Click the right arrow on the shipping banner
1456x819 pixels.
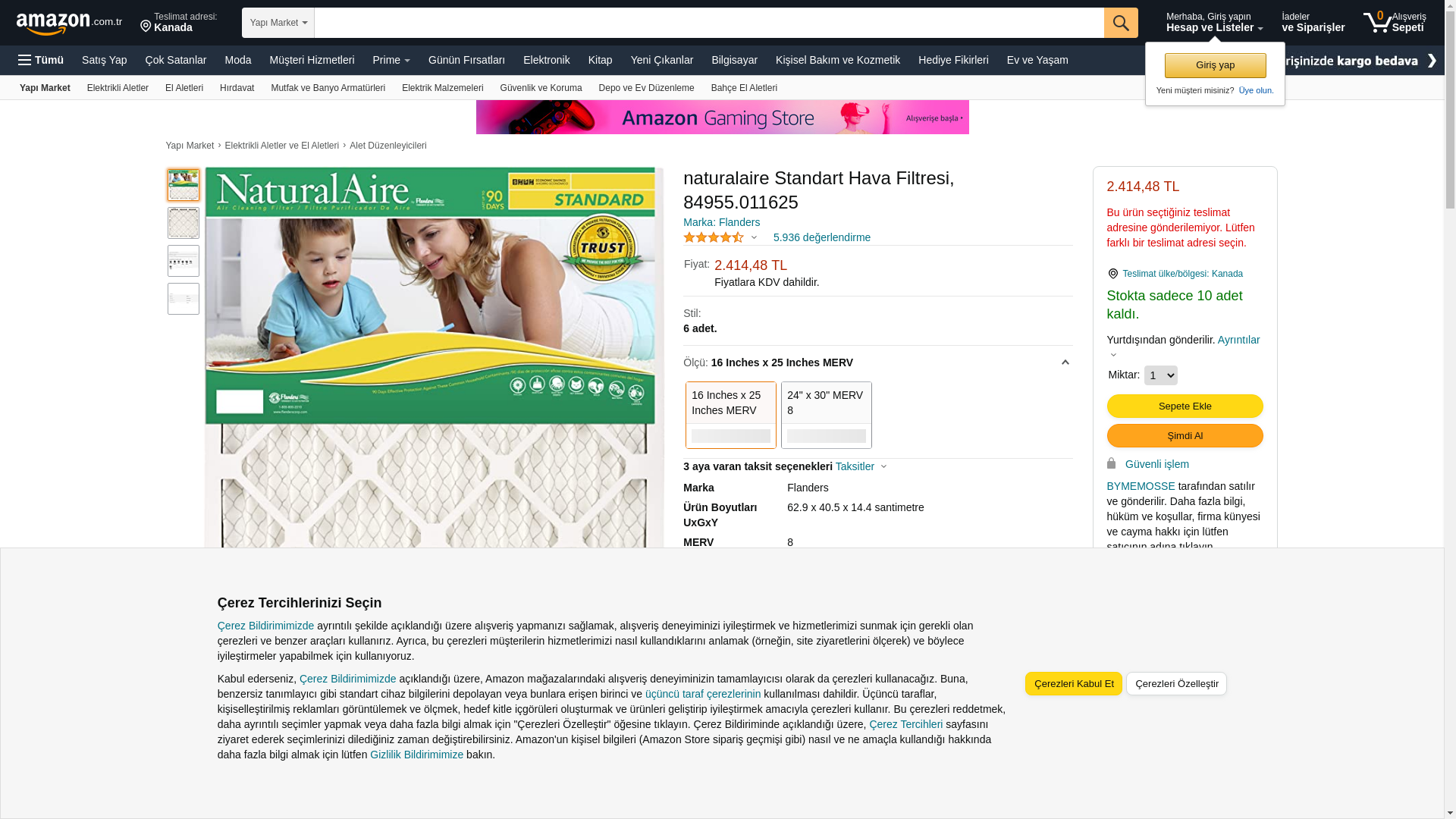tap(1432, 61)
